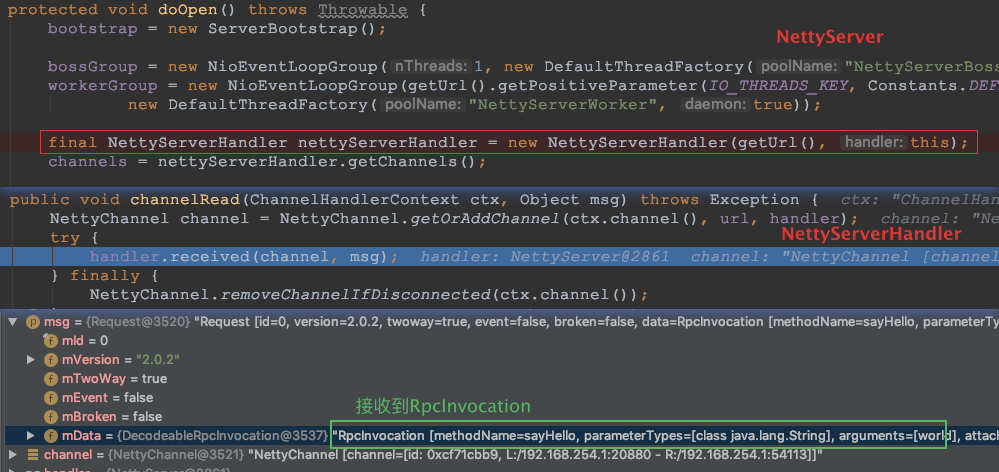This screenshot has width=999, height=472.
Task: Click the nThreads parameter hint
Action: click(x=431, y=67)
